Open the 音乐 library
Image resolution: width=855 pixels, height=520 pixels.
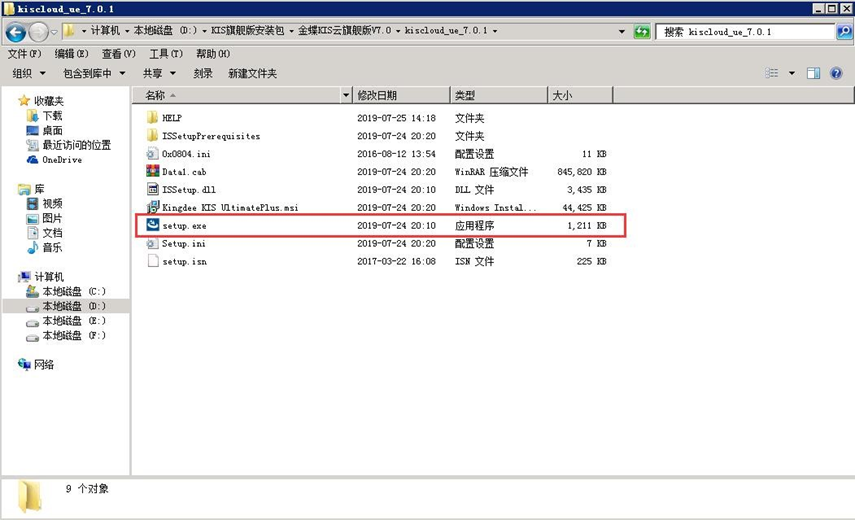52,247
